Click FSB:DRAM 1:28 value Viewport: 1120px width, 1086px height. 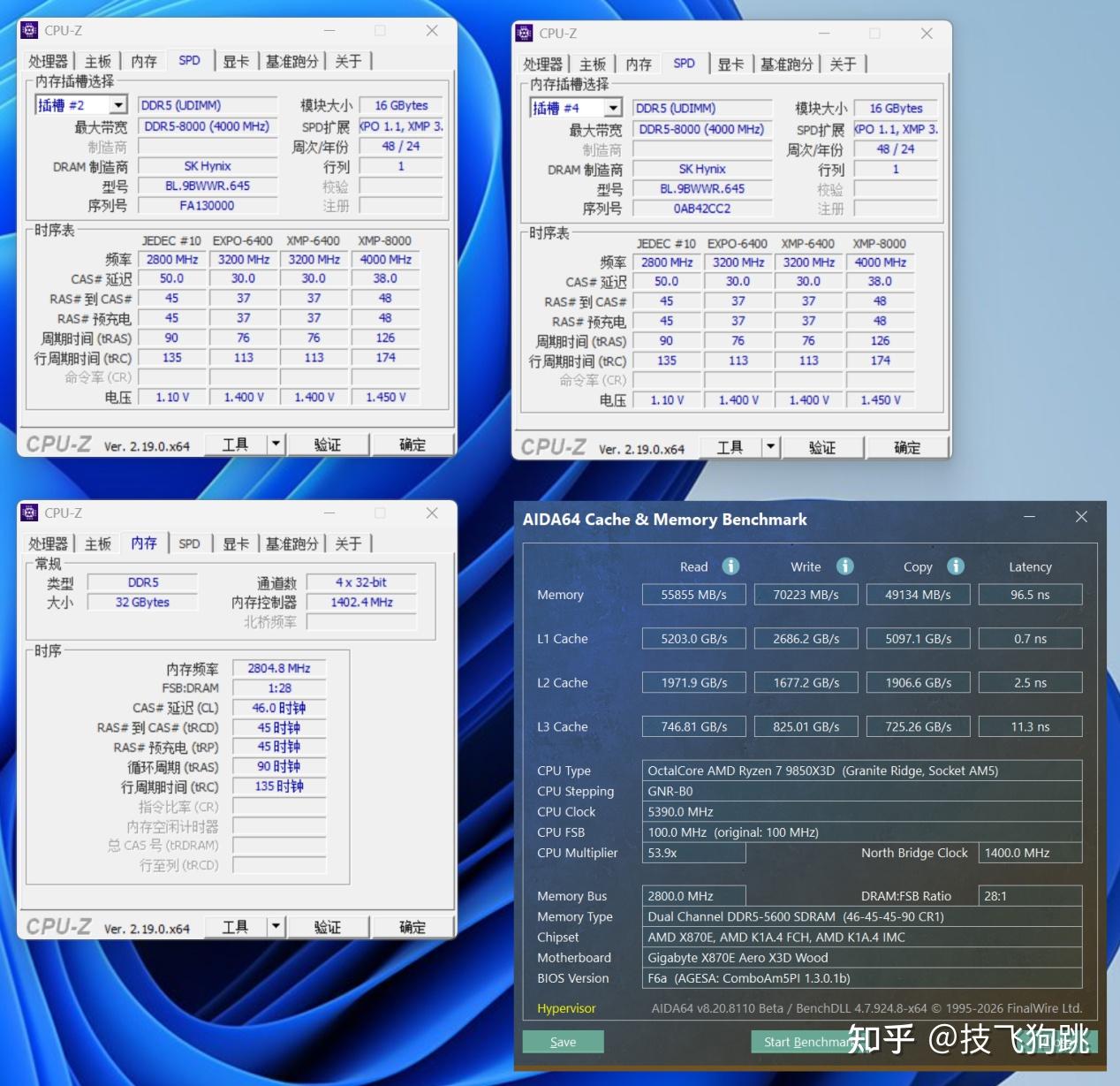(x=279, y=687)
